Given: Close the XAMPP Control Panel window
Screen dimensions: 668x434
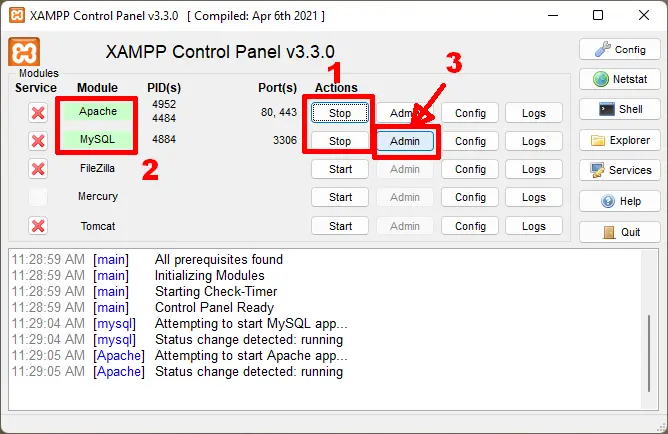Looking at the screenshot, I should point(644,15).
